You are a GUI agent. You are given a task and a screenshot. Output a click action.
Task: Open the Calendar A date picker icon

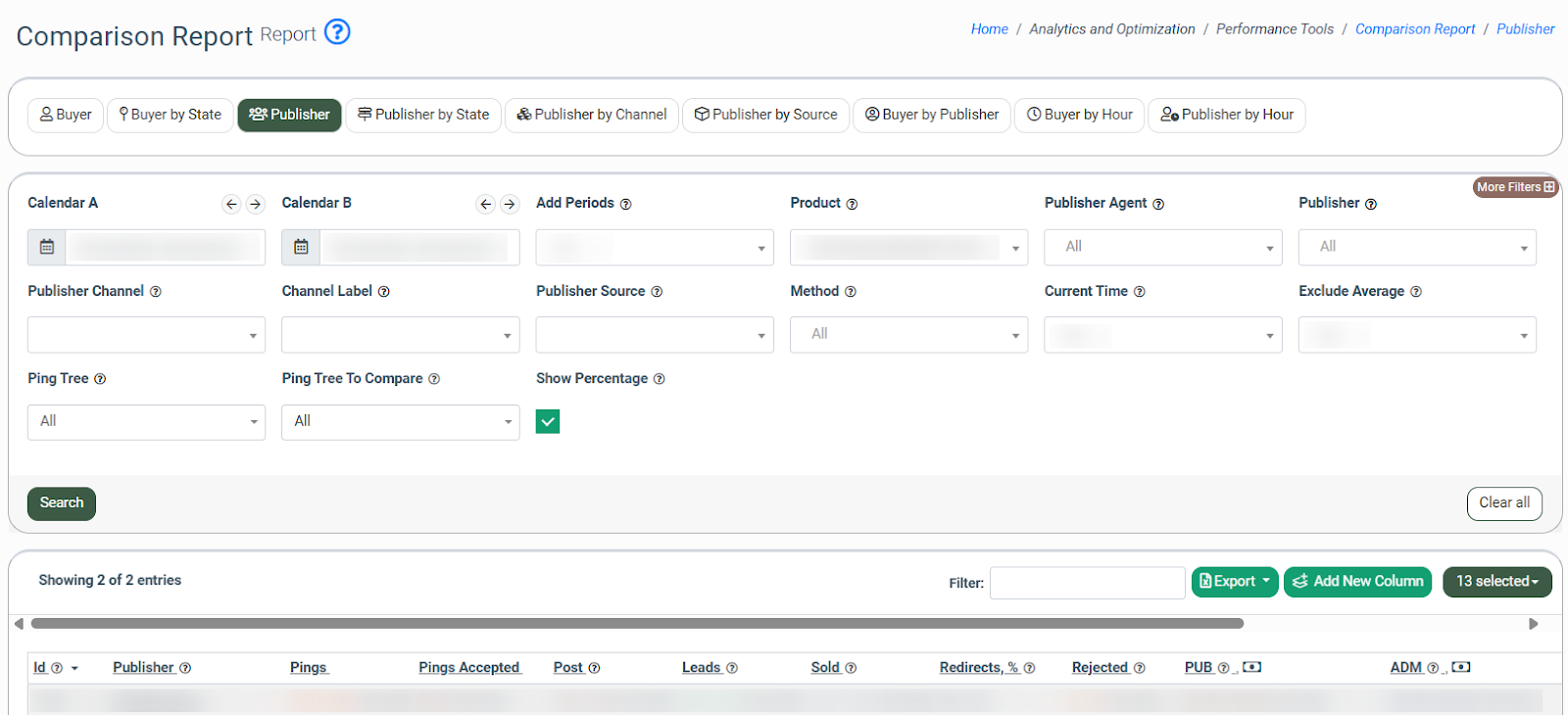pos(47,247)
